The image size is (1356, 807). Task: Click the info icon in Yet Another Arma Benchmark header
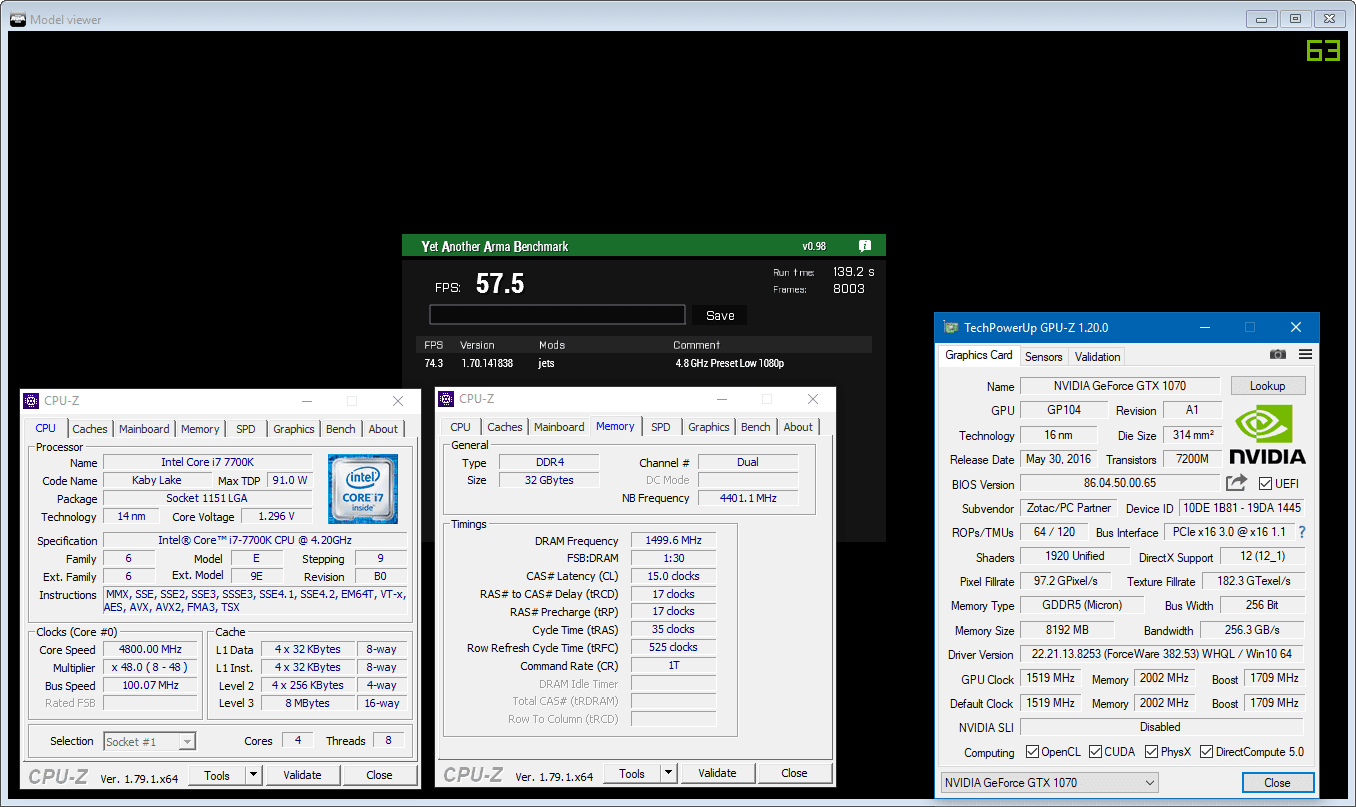tap(865, 246)
